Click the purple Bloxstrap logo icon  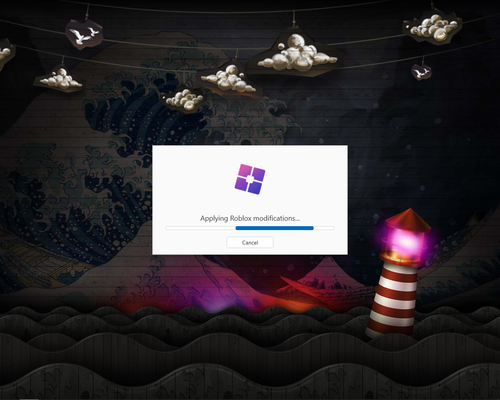(250, 179)
